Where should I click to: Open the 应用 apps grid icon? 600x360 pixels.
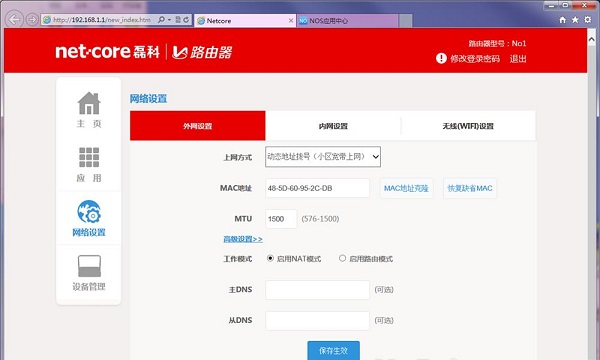point(89,165)
